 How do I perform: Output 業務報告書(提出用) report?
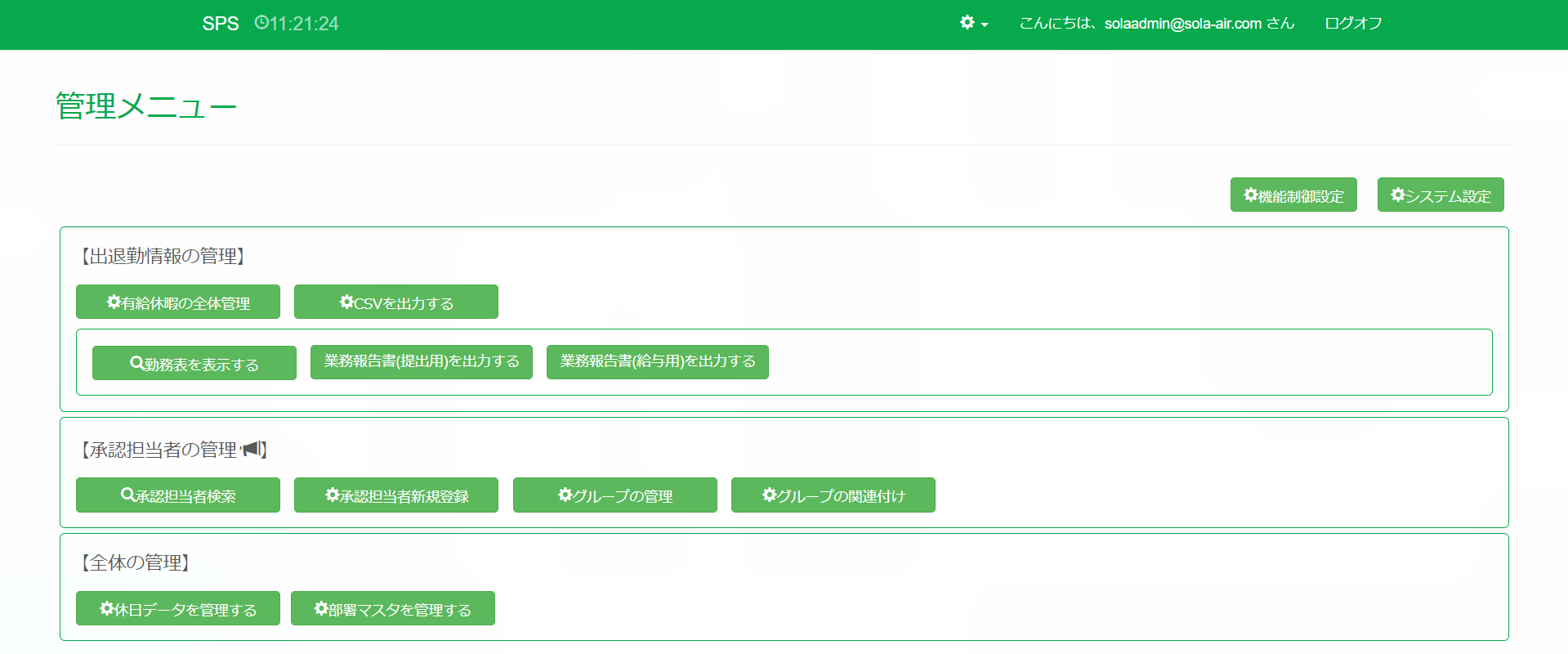(x=421, y=361)
